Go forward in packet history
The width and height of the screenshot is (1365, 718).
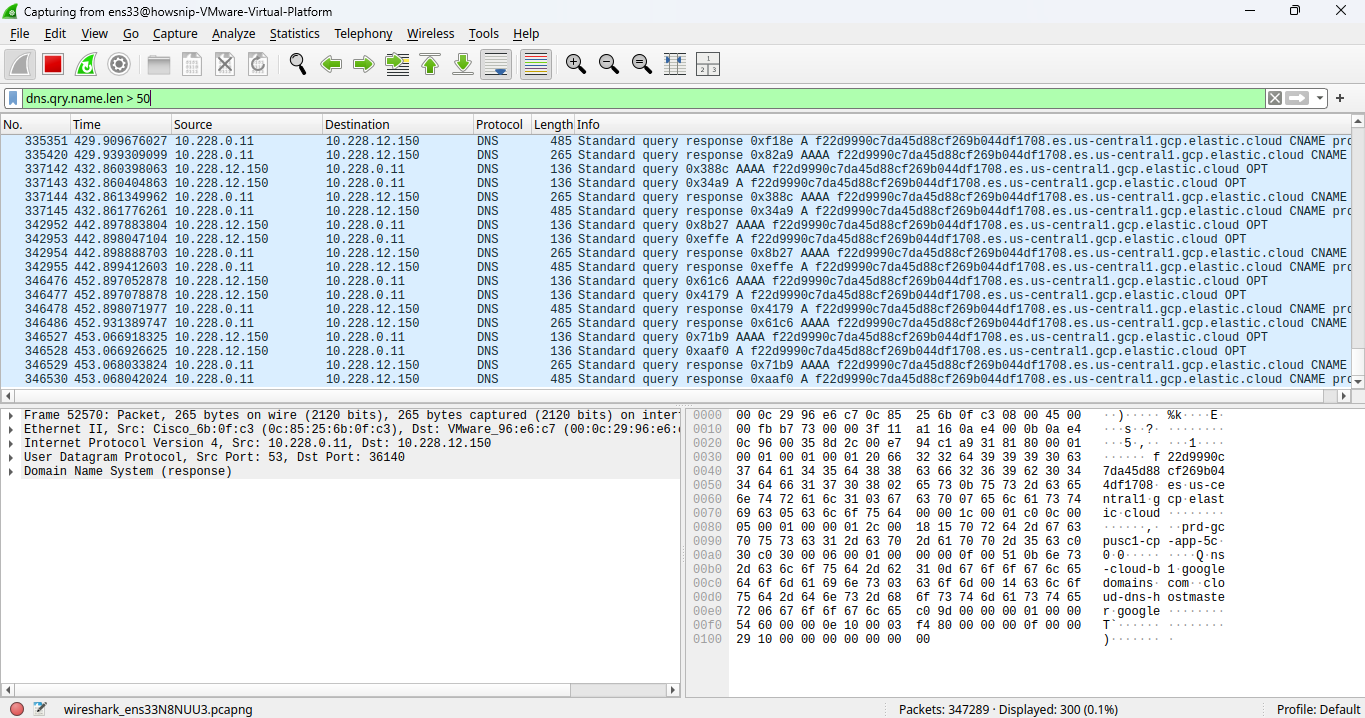pyautogui.click(x=364, y=64)
